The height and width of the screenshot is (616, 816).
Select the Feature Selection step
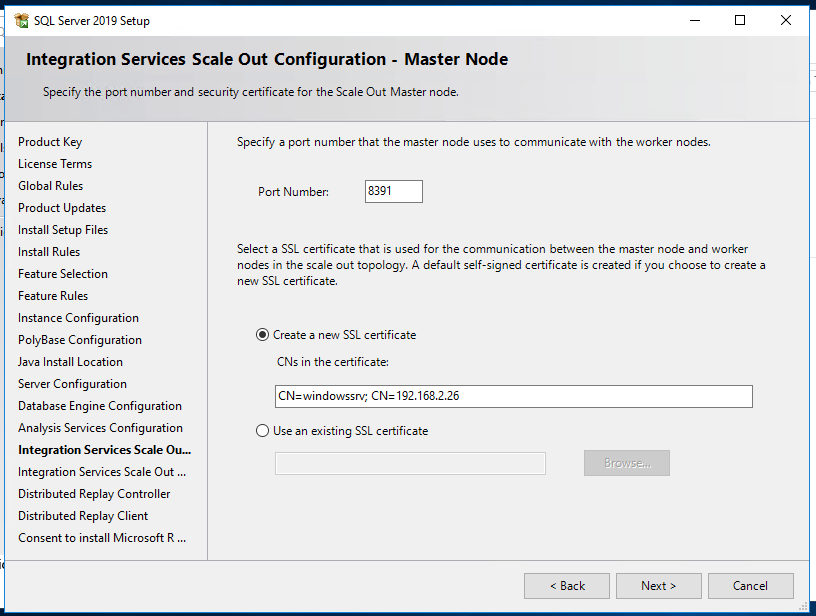[x=63, y=274]
